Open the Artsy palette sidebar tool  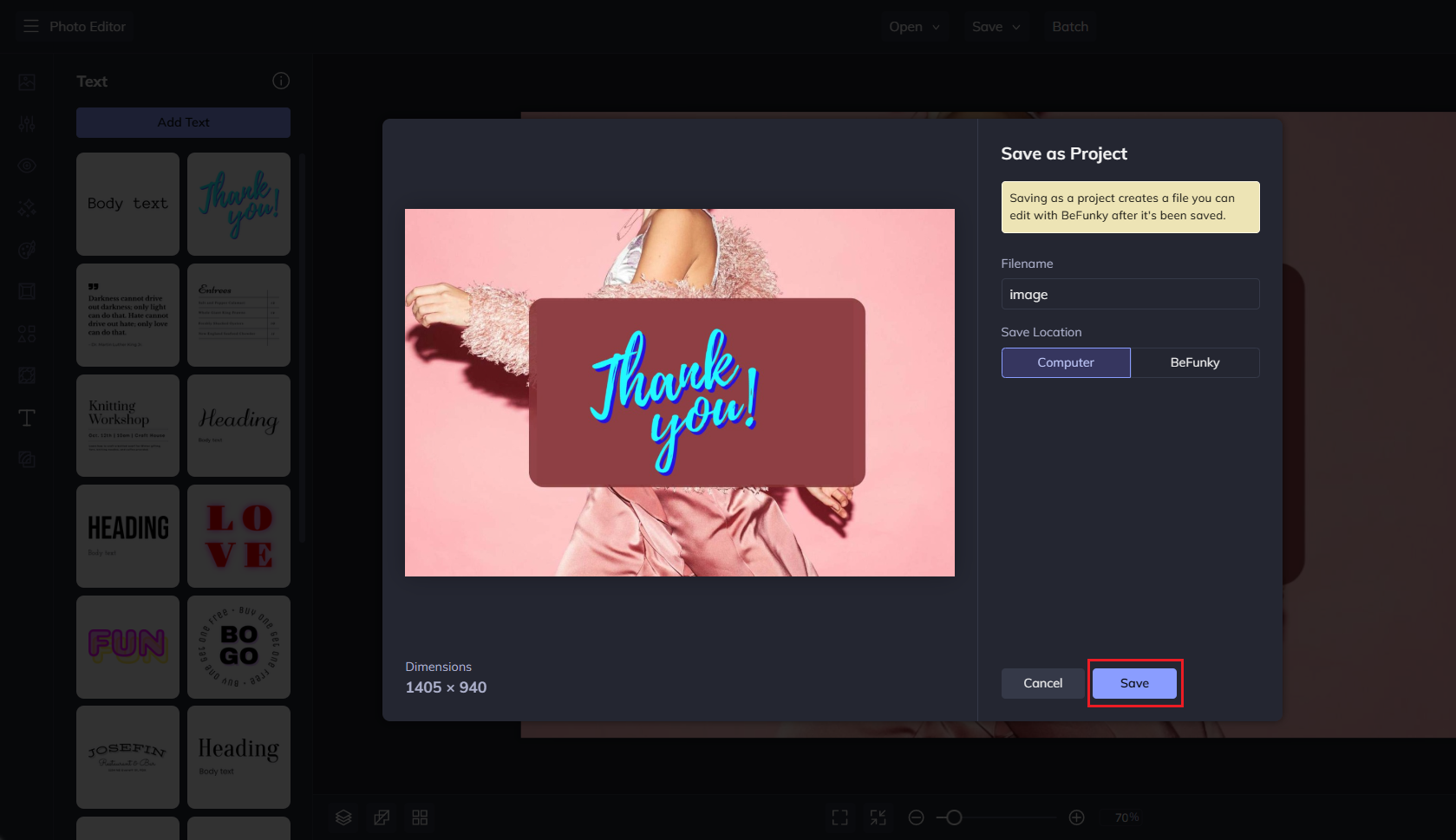point(27,250)
